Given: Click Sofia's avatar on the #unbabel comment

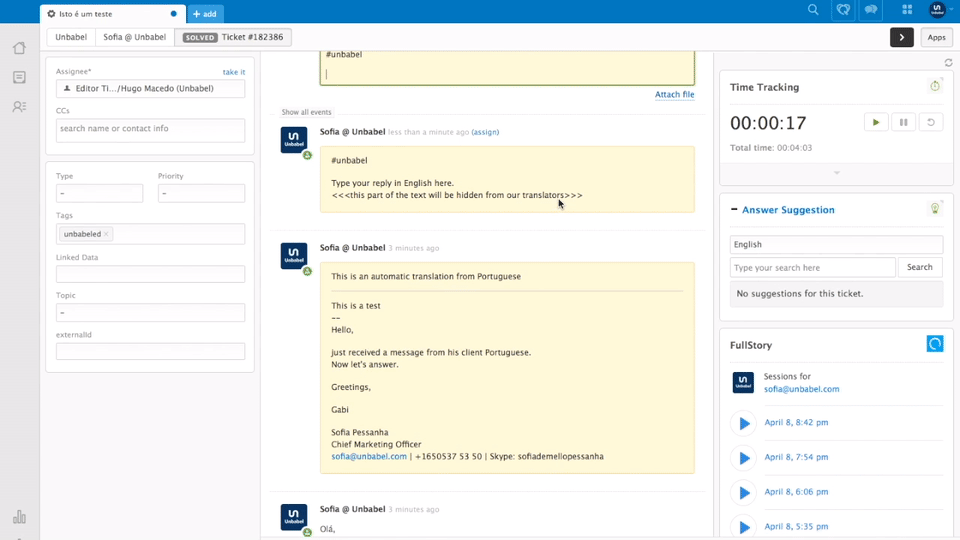Looking at the screenshot, I should (294, 140).
